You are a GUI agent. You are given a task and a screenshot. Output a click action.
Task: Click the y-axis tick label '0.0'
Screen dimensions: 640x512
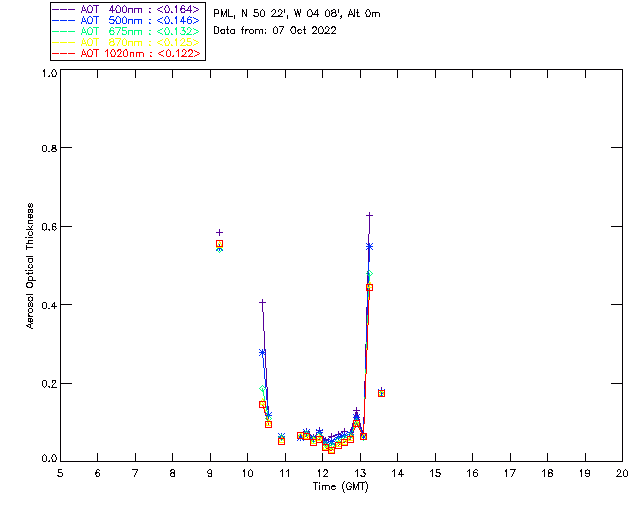point(49,459)
